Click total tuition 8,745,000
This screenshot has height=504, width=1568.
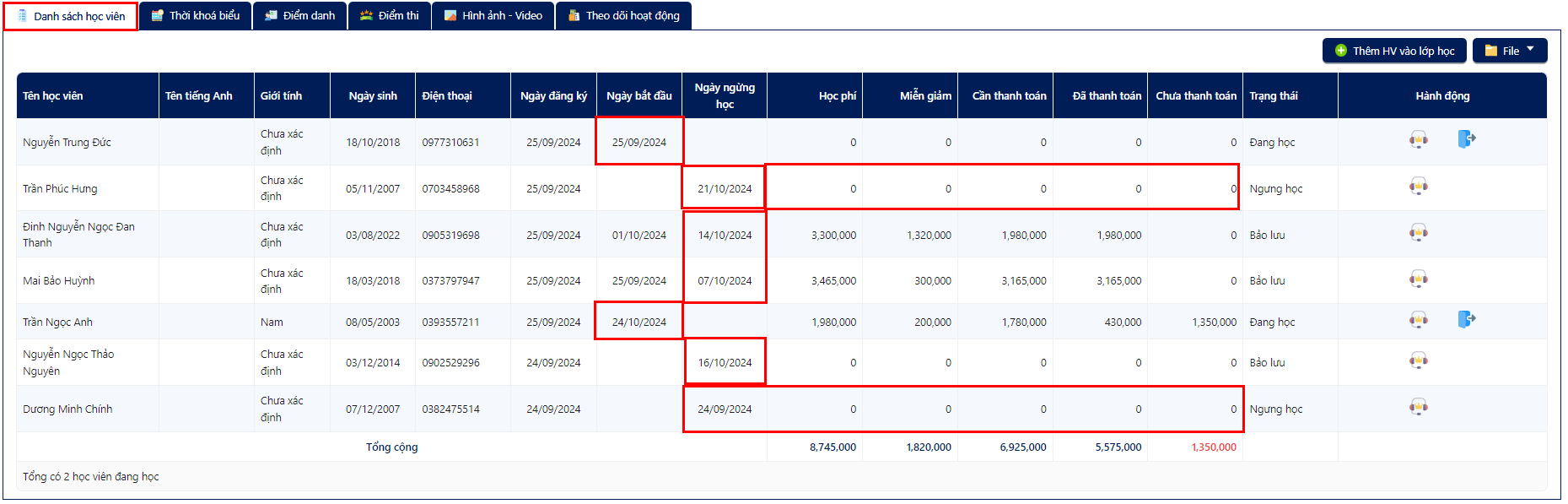click(x=832, y=447)
